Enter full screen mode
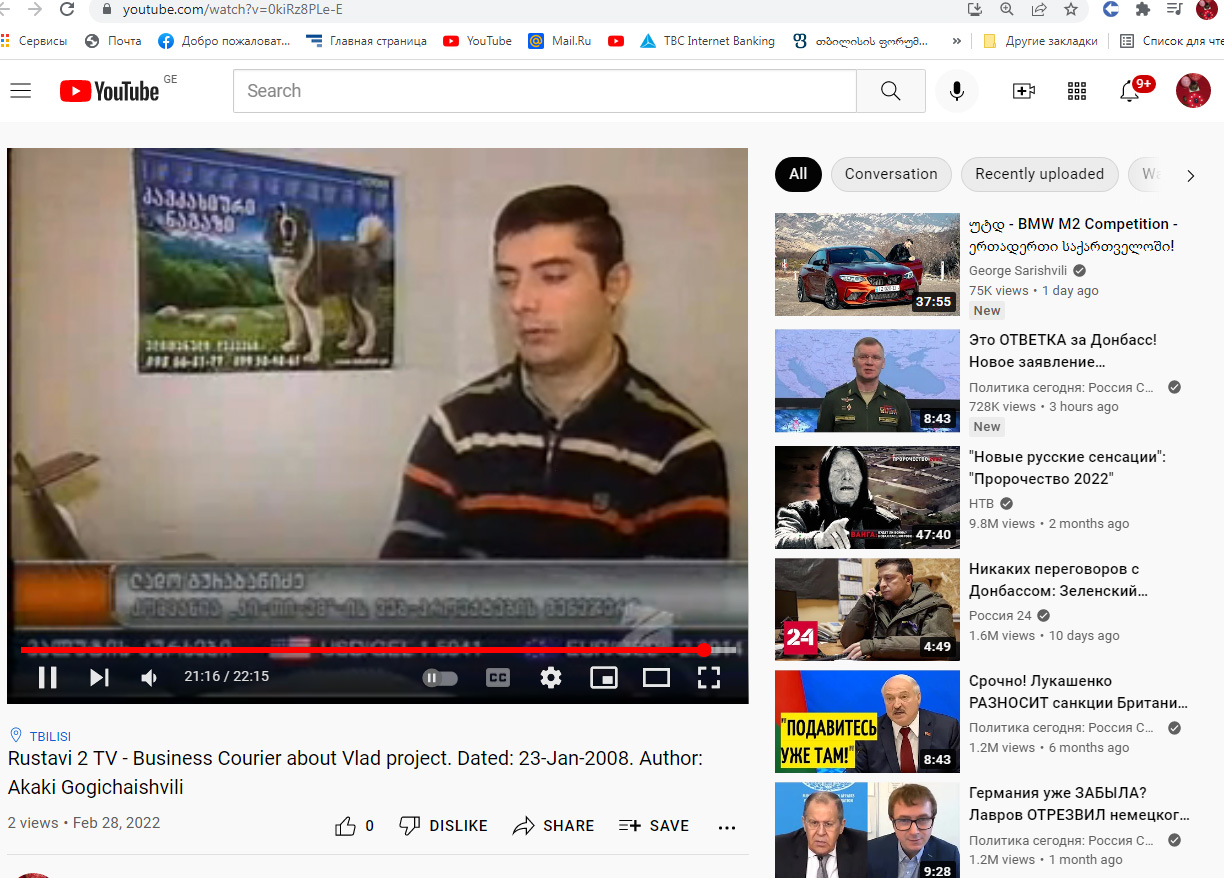 tap(708, 677)
